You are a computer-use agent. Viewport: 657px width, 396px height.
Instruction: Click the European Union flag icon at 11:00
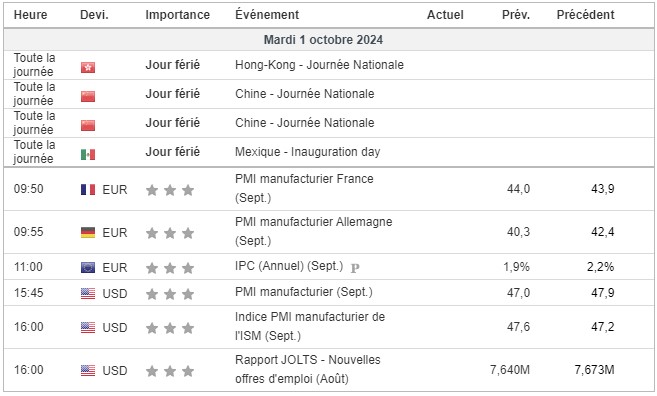pos(88,267)
